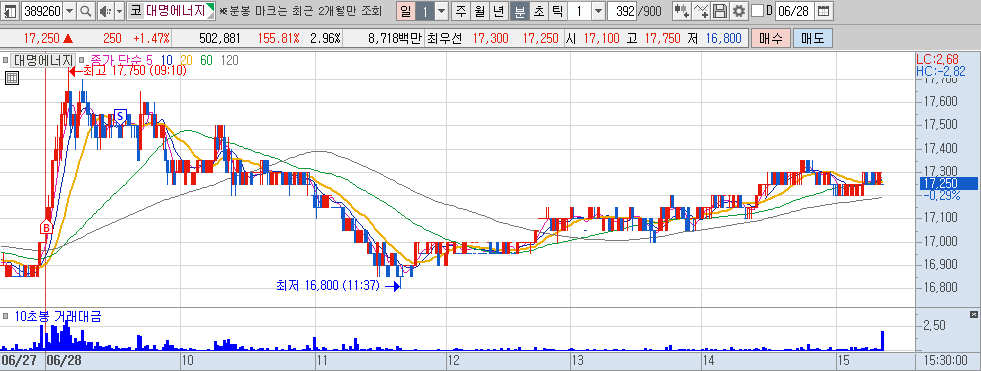The image size is (981, 371).
Task: Select the 월 monthly period tab
Action: 480,11
